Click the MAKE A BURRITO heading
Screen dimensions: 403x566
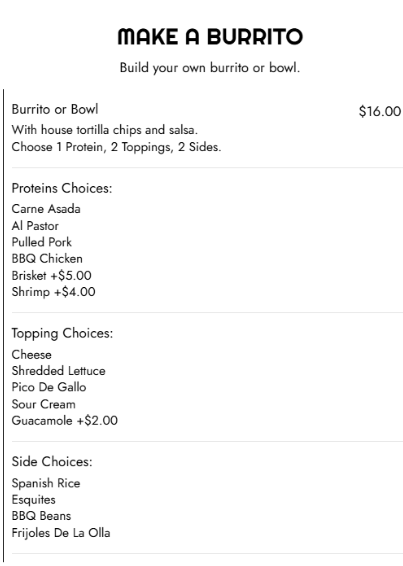pyautogui.click(x=210, y=36)
